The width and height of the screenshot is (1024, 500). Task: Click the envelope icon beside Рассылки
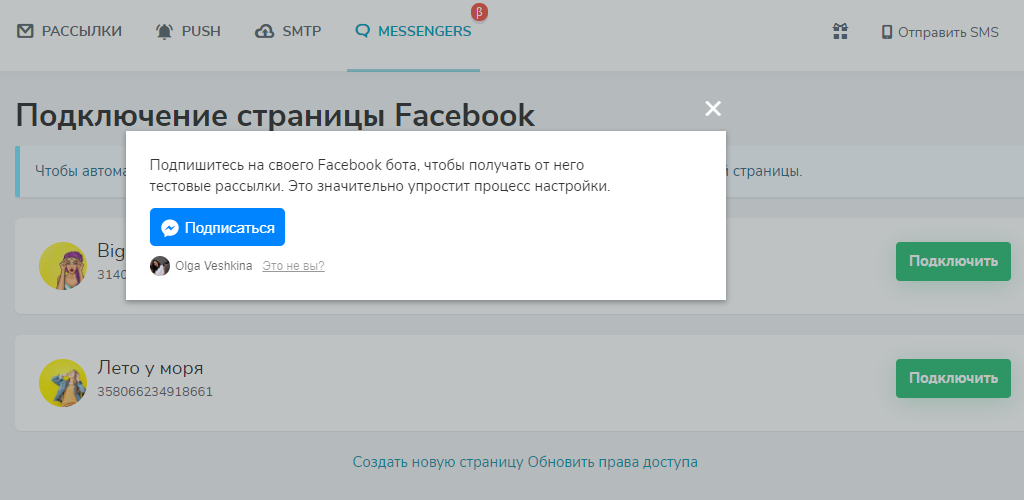tap(25, 31)
